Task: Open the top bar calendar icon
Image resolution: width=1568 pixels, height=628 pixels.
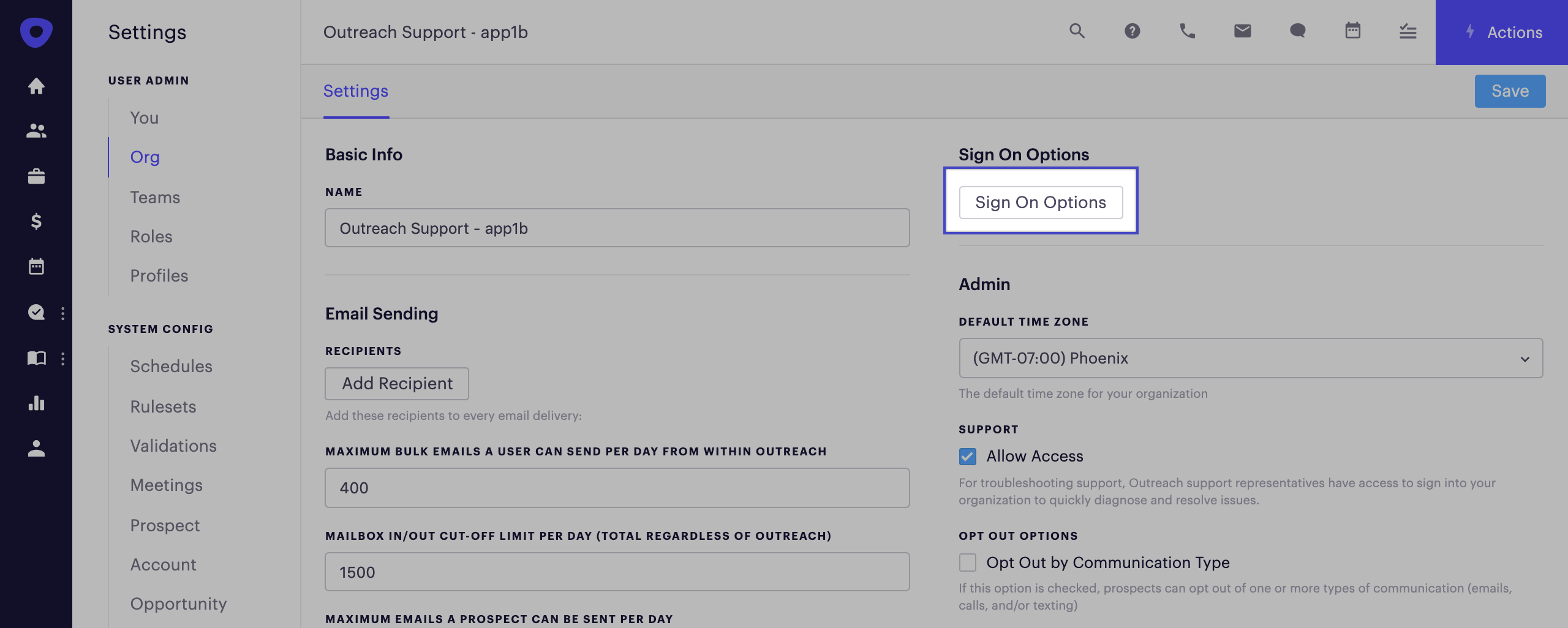Action: click(1352, 30)
